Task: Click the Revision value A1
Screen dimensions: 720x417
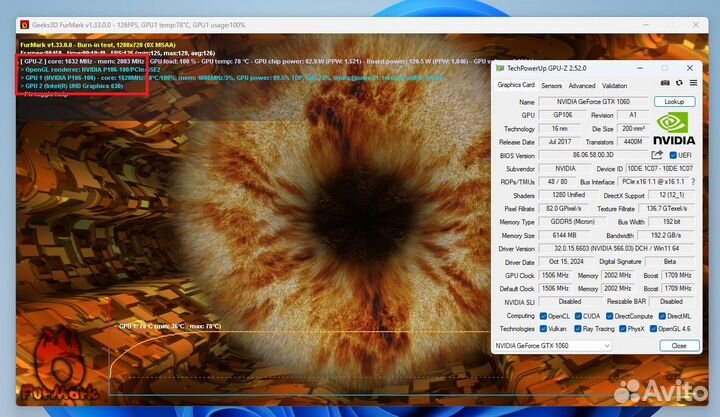Action: pos(633,115)
